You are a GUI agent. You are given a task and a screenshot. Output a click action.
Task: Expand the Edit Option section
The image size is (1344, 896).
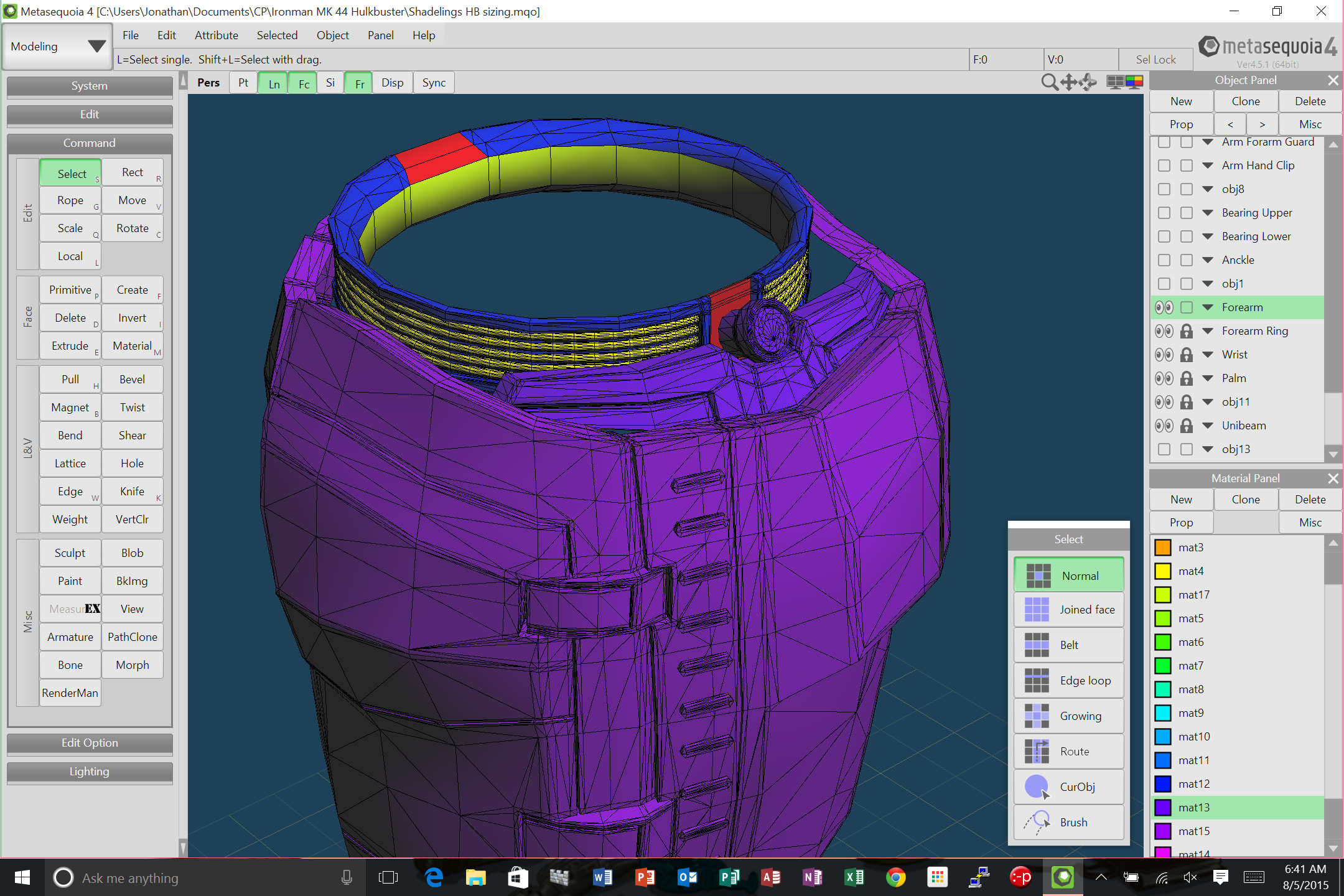pos(90,743)
